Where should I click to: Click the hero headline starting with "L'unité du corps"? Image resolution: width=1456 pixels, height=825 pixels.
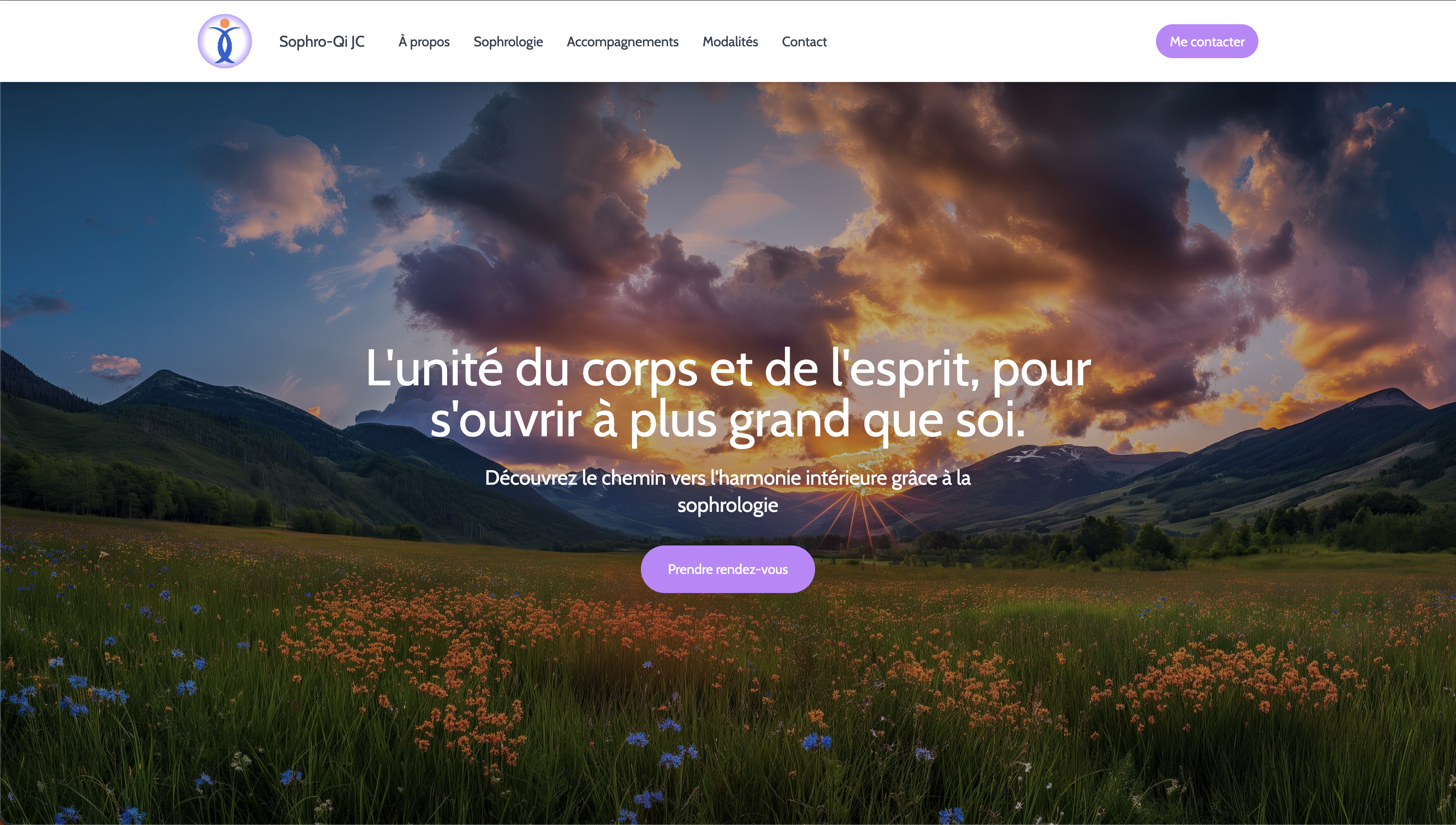click(728, 394)
